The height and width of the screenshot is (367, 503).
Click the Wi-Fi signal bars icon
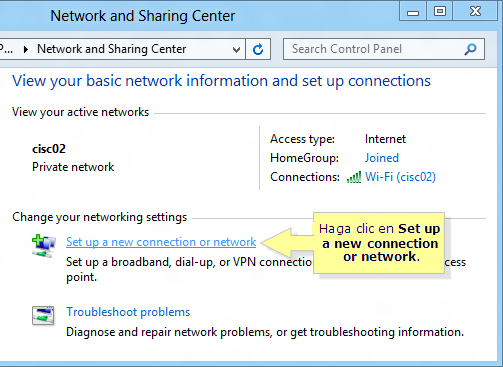pyautogui.click(x=354, y=177)
